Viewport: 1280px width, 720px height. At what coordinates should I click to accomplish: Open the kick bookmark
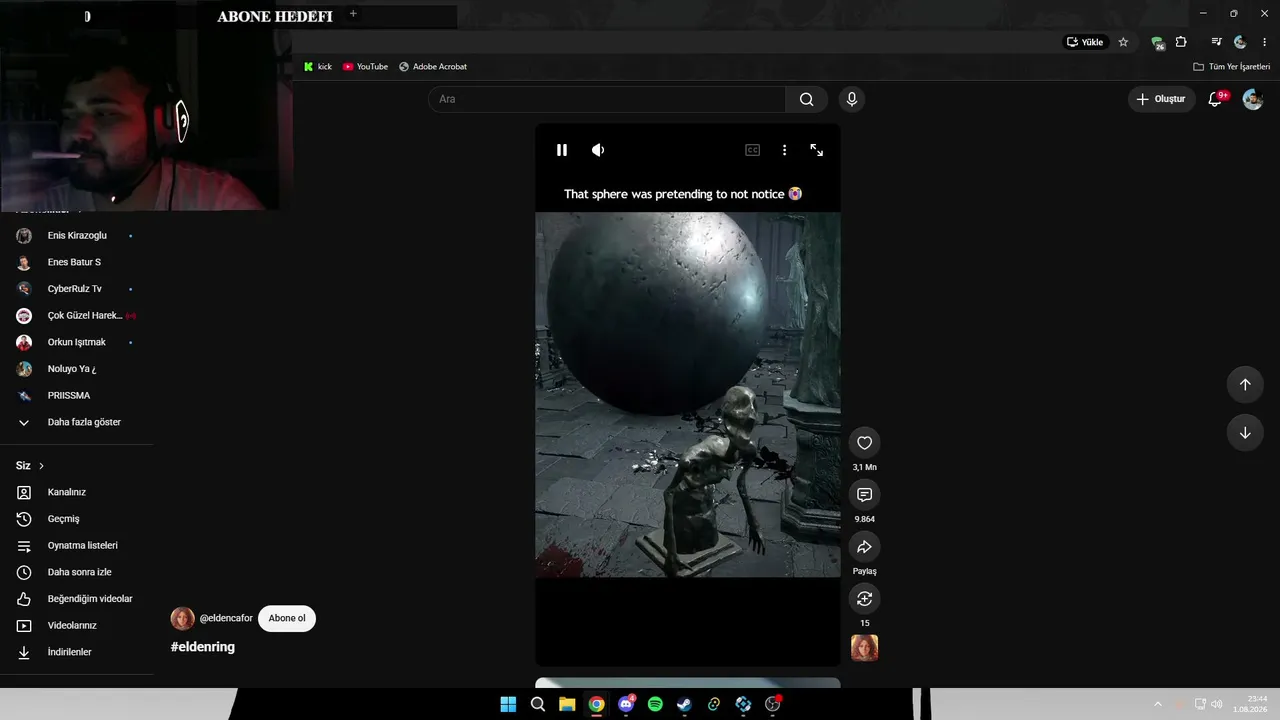point(318,67)
